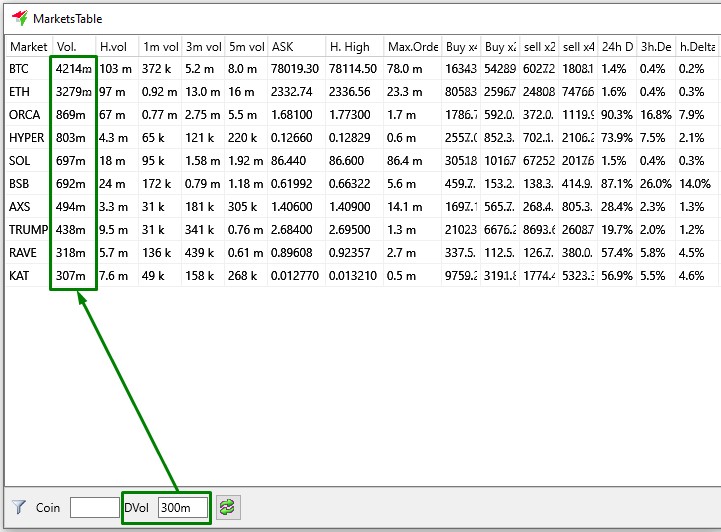721x532 pixels.
Task: Select the TRUMP market row
Action: [x=27, y=230]
